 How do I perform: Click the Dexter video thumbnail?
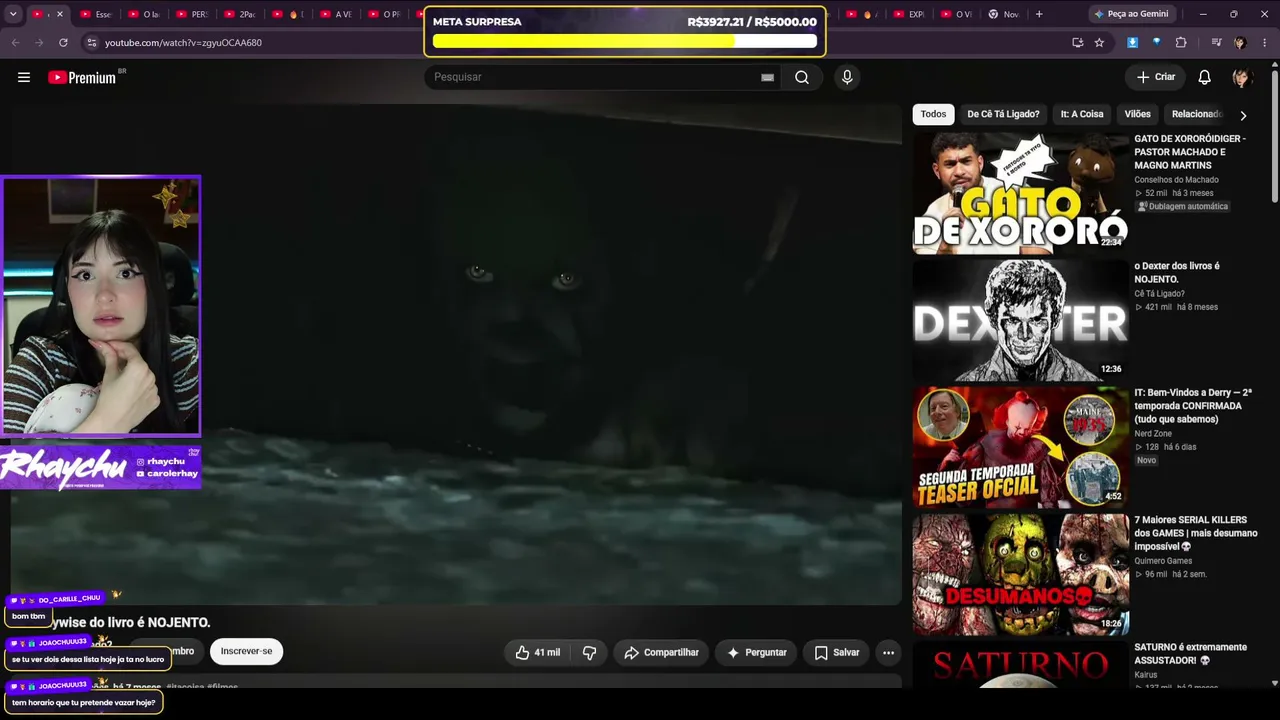pos(1020,320)
